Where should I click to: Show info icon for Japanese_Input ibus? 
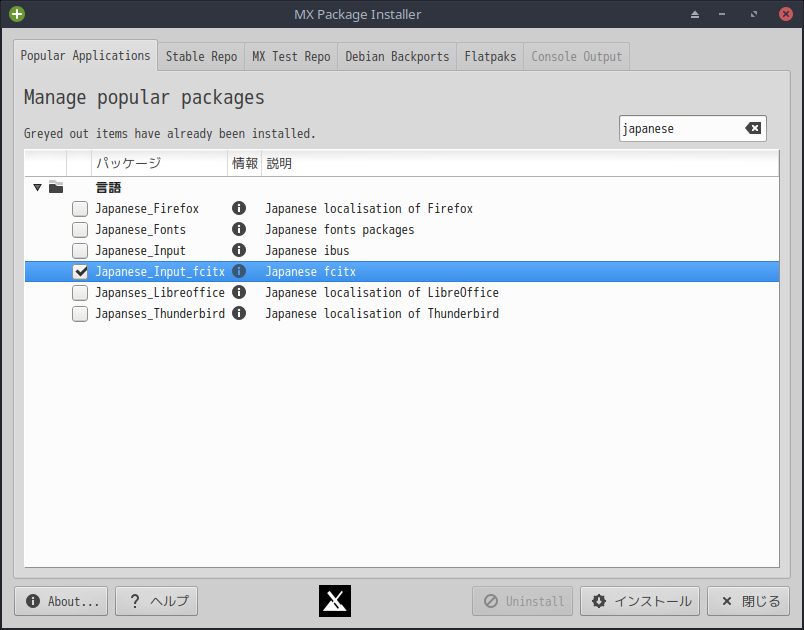coord(239,250)
